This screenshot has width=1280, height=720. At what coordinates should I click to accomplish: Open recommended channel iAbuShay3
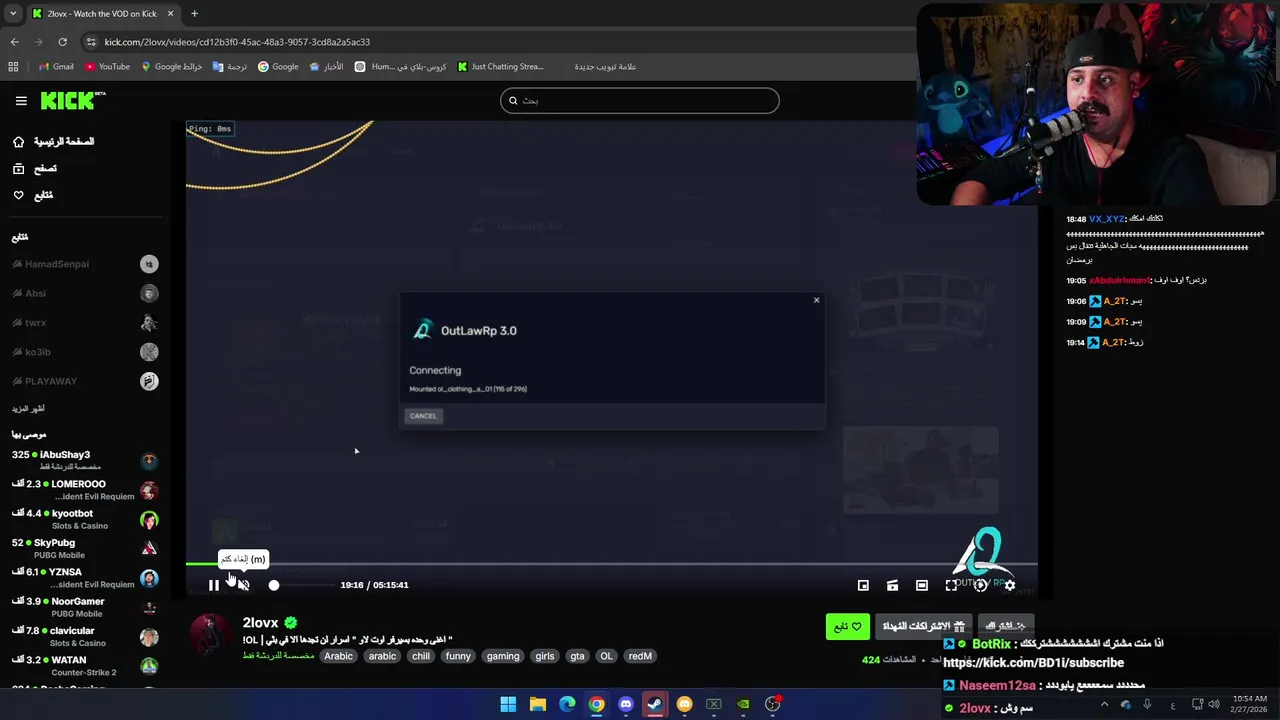(x=85, y=460)
